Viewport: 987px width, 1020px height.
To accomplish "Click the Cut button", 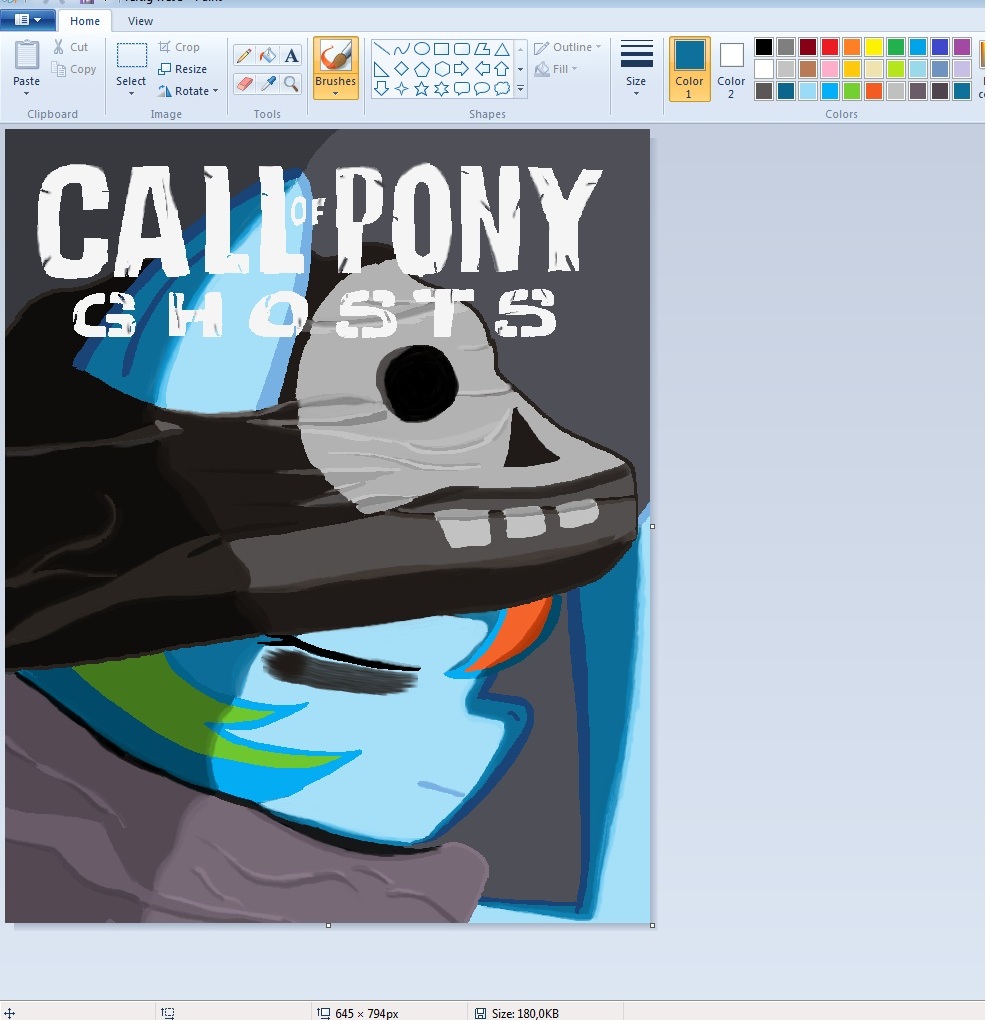I will (x=70, y=47).
